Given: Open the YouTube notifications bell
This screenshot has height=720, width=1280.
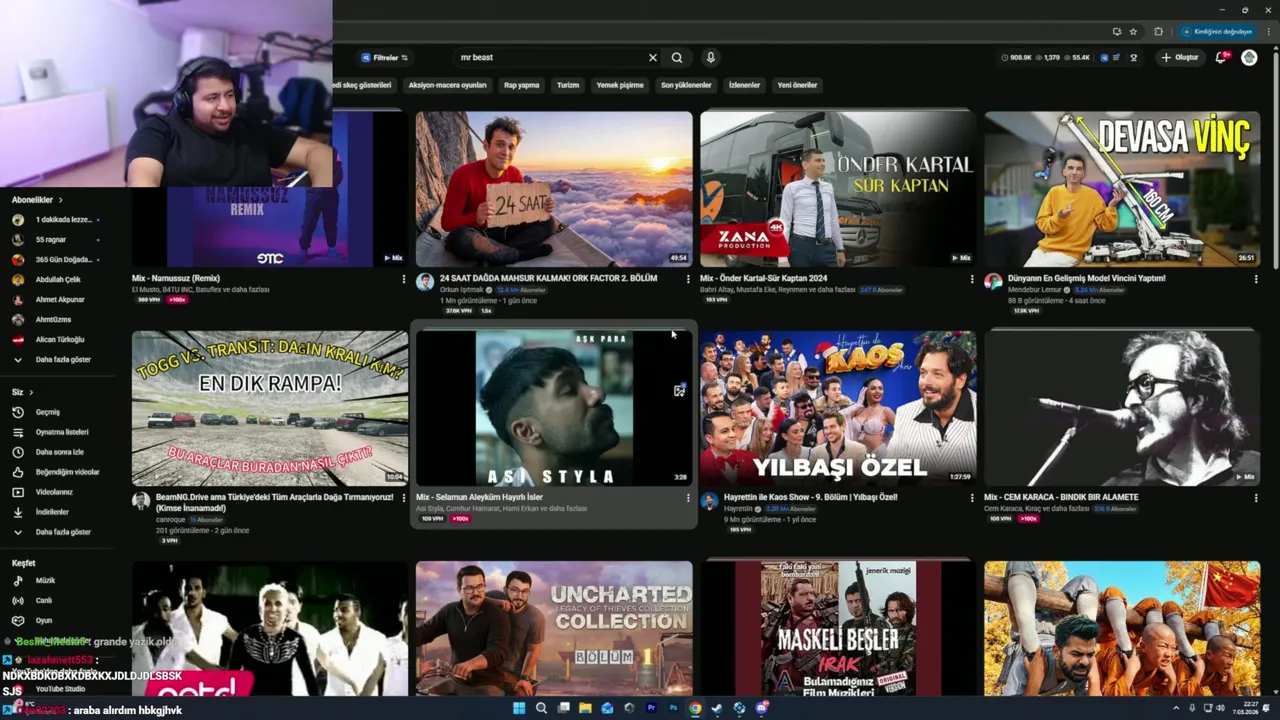Looking at the screenshot, I should 1220,58.
